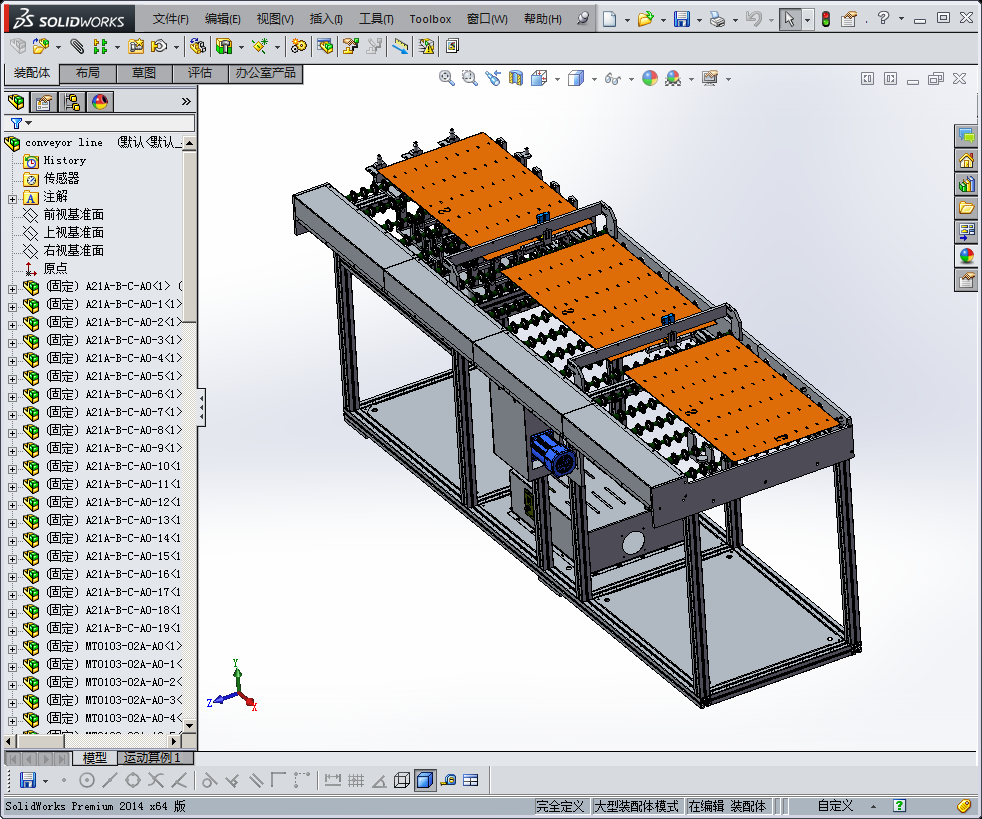Expand the A21A-B-C-A0-5<1> component node
982x819 pixels.
[x=12, y=379]
